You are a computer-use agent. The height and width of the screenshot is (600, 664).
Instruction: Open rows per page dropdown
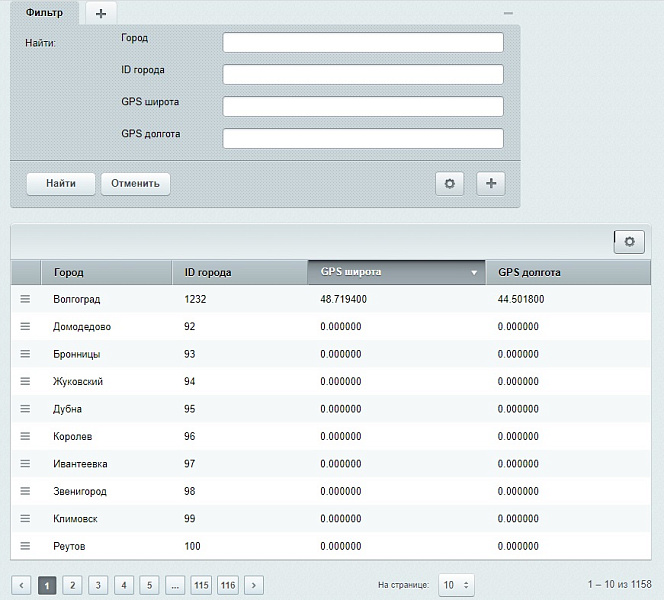[x=456, y=585]
